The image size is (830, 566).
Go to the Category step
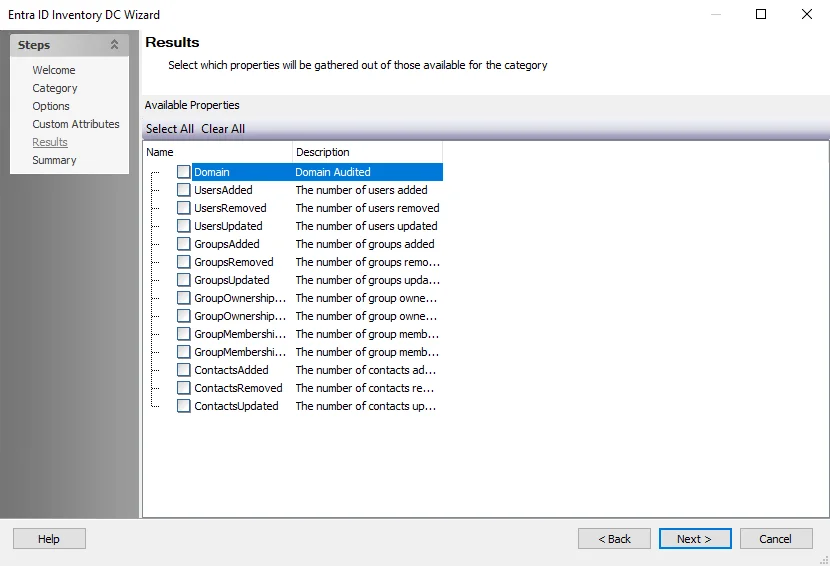click(x=55, y=88)
